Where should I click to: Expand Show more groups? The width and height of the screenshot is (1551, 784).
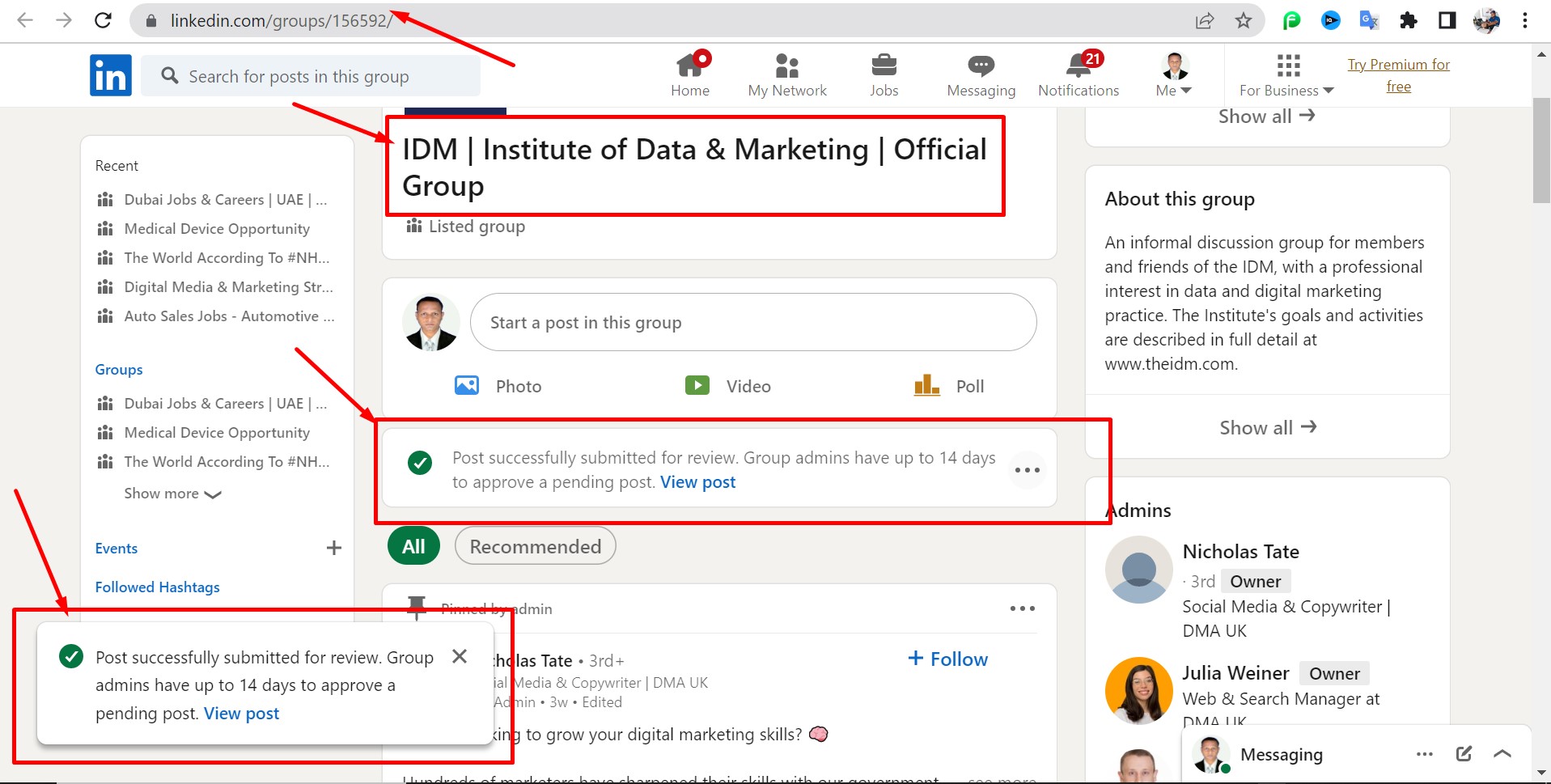point(172,494)
